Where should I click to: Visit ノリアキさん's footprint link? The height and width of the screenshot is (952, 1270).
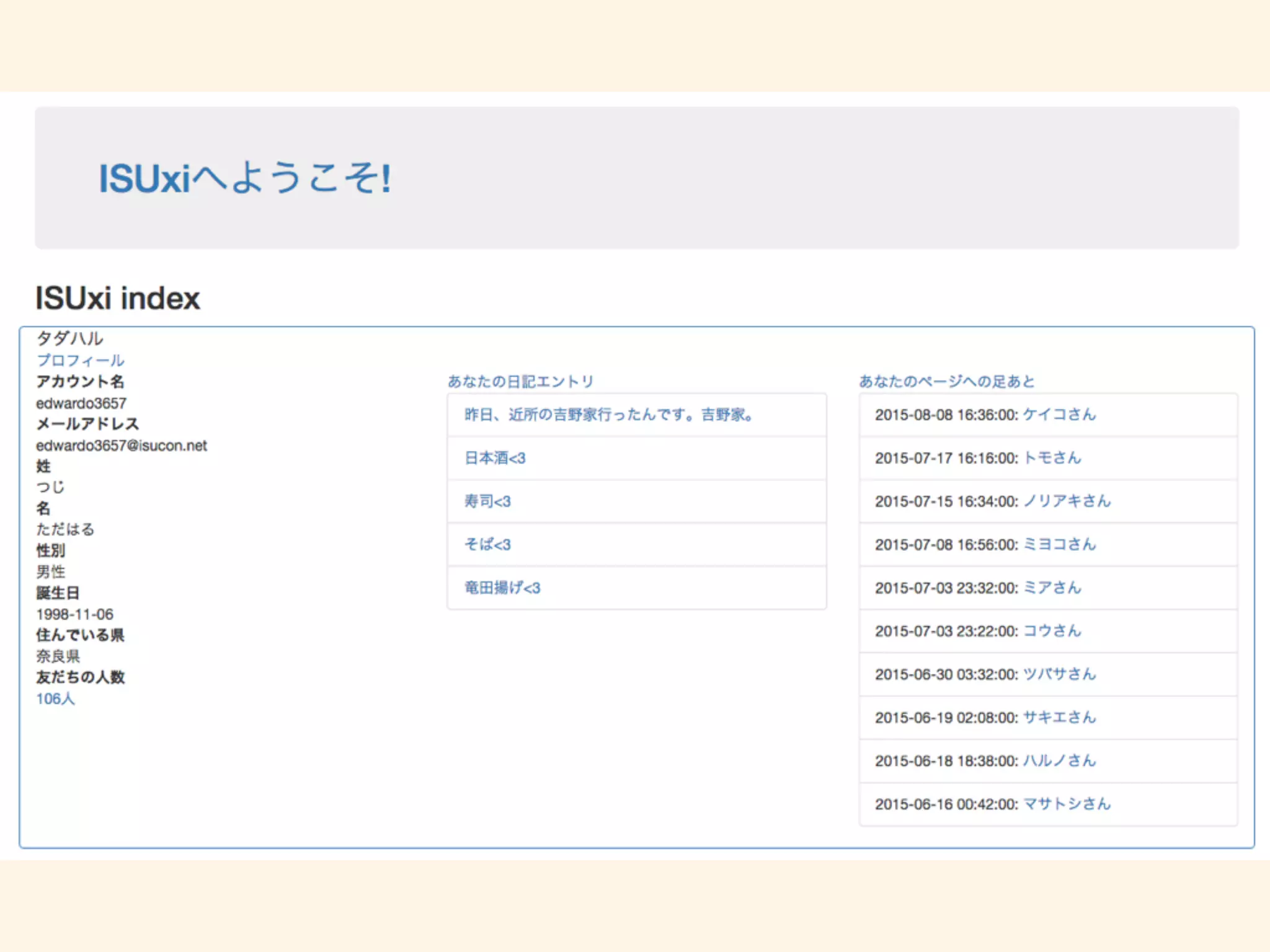pos(1067,501)
